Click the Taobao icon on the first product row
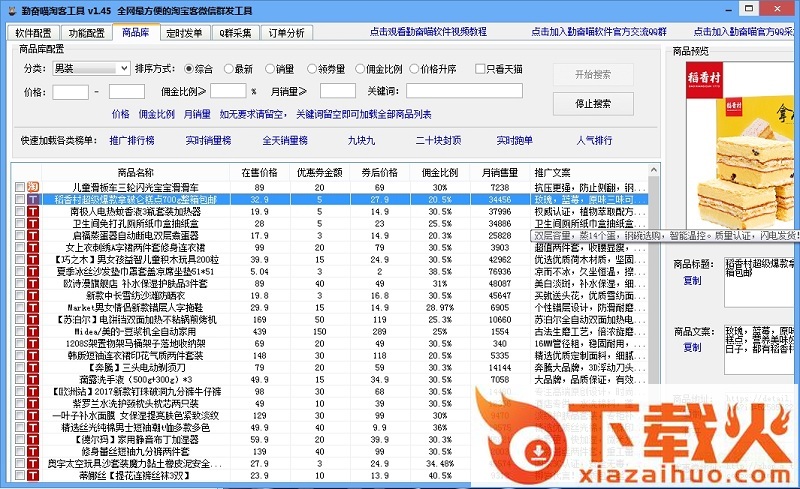 (33, 187)
